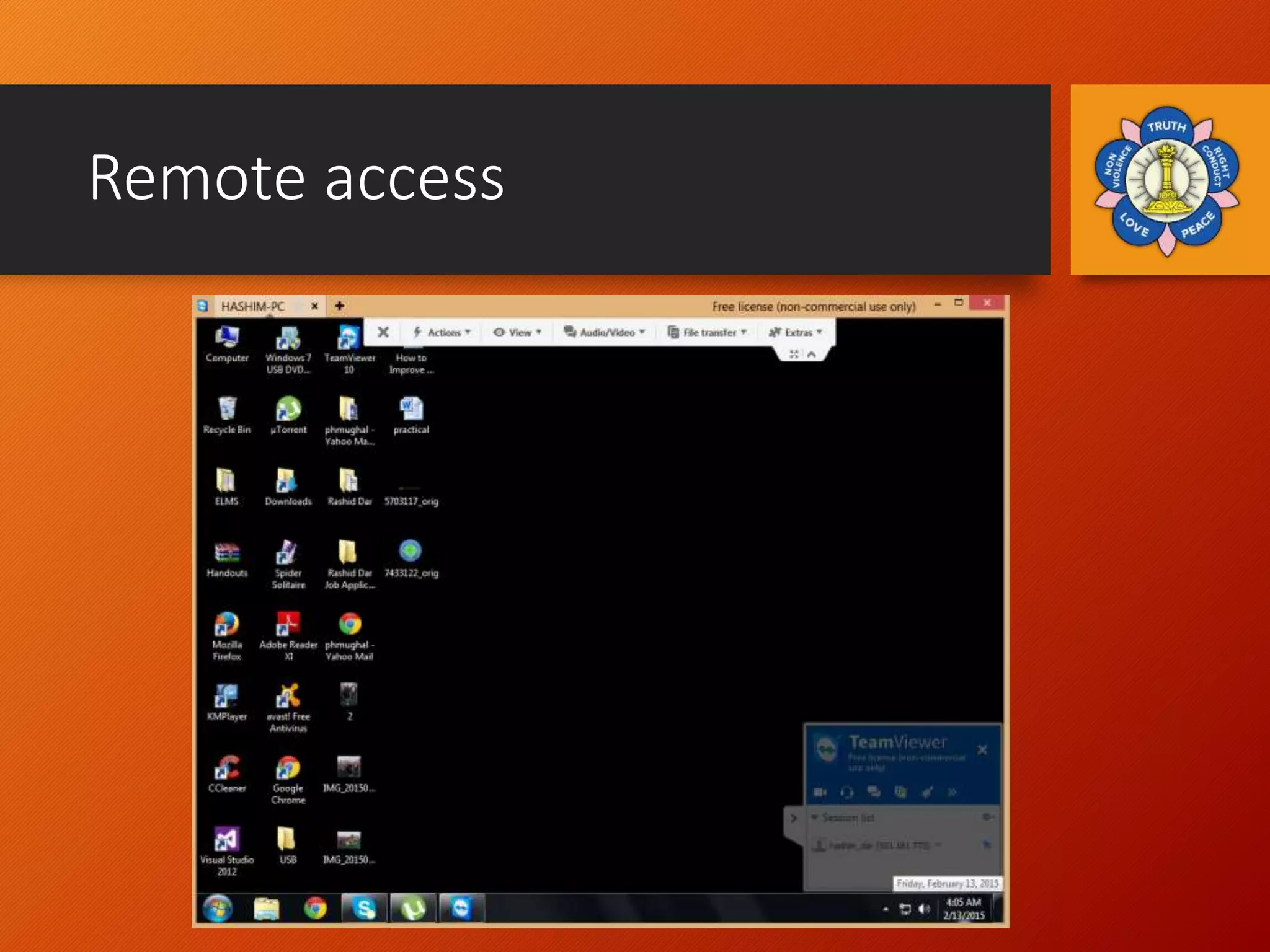The height and width of the screenshot is (952, 1270).
Task: Launch Google Chrome from desktop
Action: click(x=288, y=780)
